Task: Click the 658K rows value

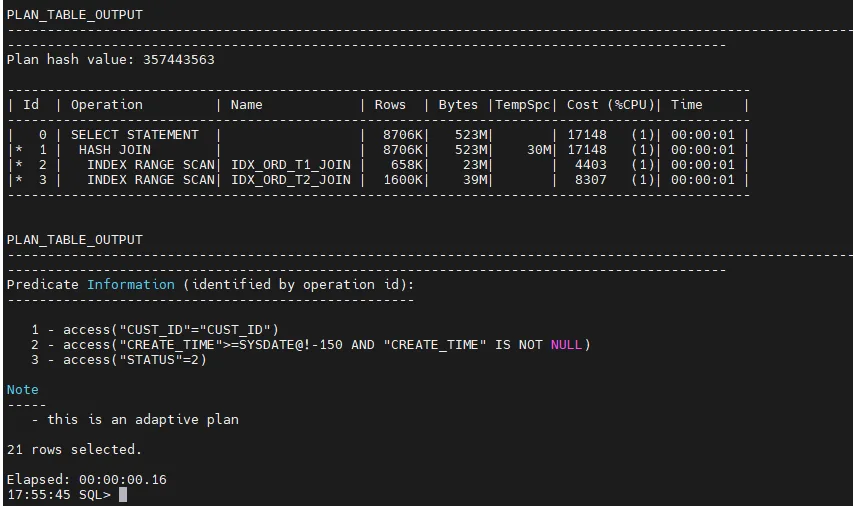Action: 406,164
